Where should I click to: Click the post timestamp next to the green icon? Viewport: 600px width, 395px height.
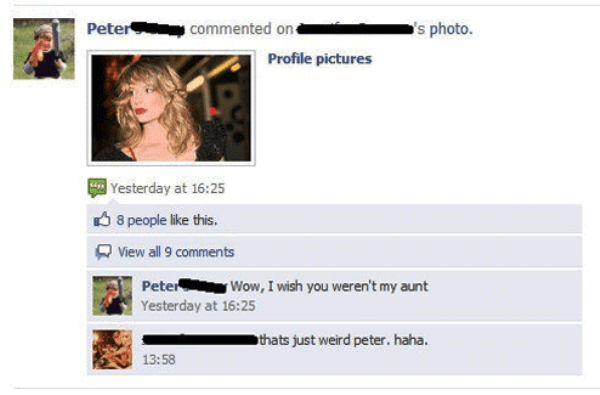pos(168,188)
